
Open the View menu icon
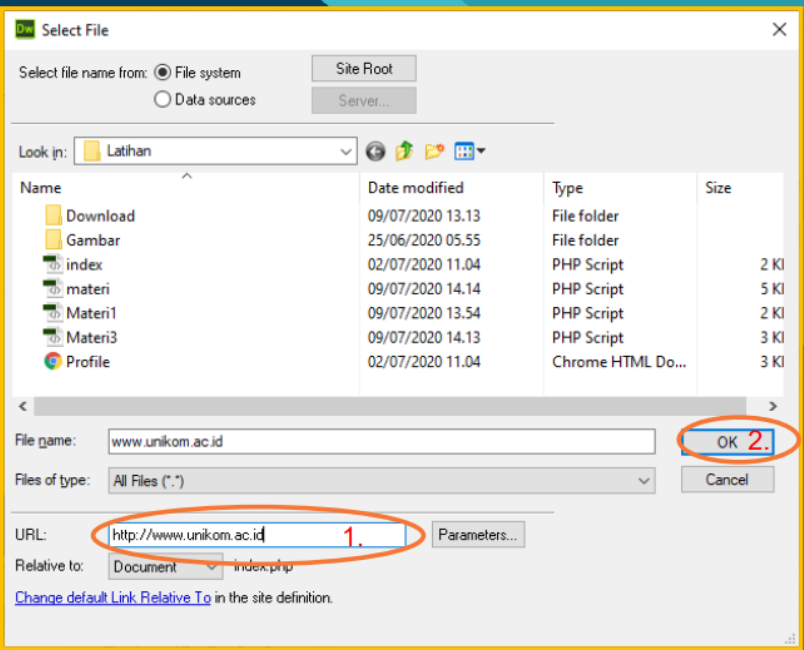[x=469, y=152]
